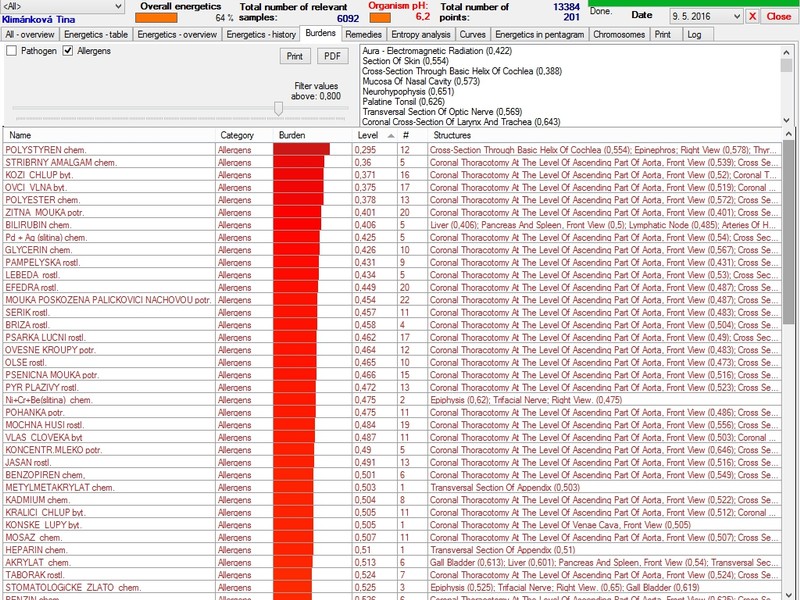Click the red X icon beside Close
800x600 pixels.
[x=752, y=16]
